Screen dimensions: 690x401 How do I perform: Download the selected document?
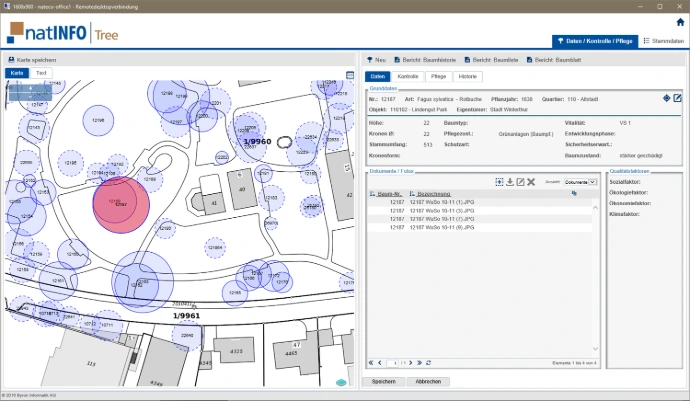click(x=510, y=182)
